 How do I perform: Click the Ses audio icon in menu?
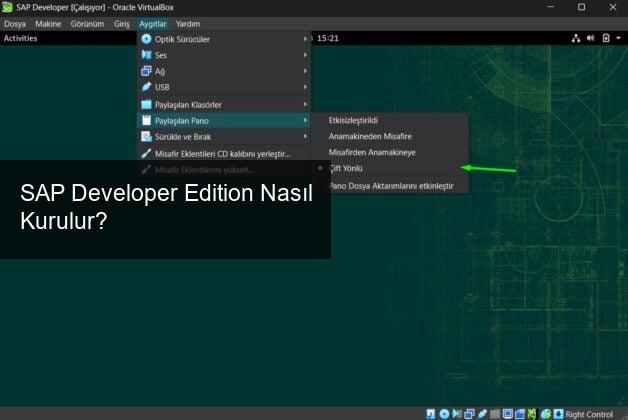click(146, 55)
